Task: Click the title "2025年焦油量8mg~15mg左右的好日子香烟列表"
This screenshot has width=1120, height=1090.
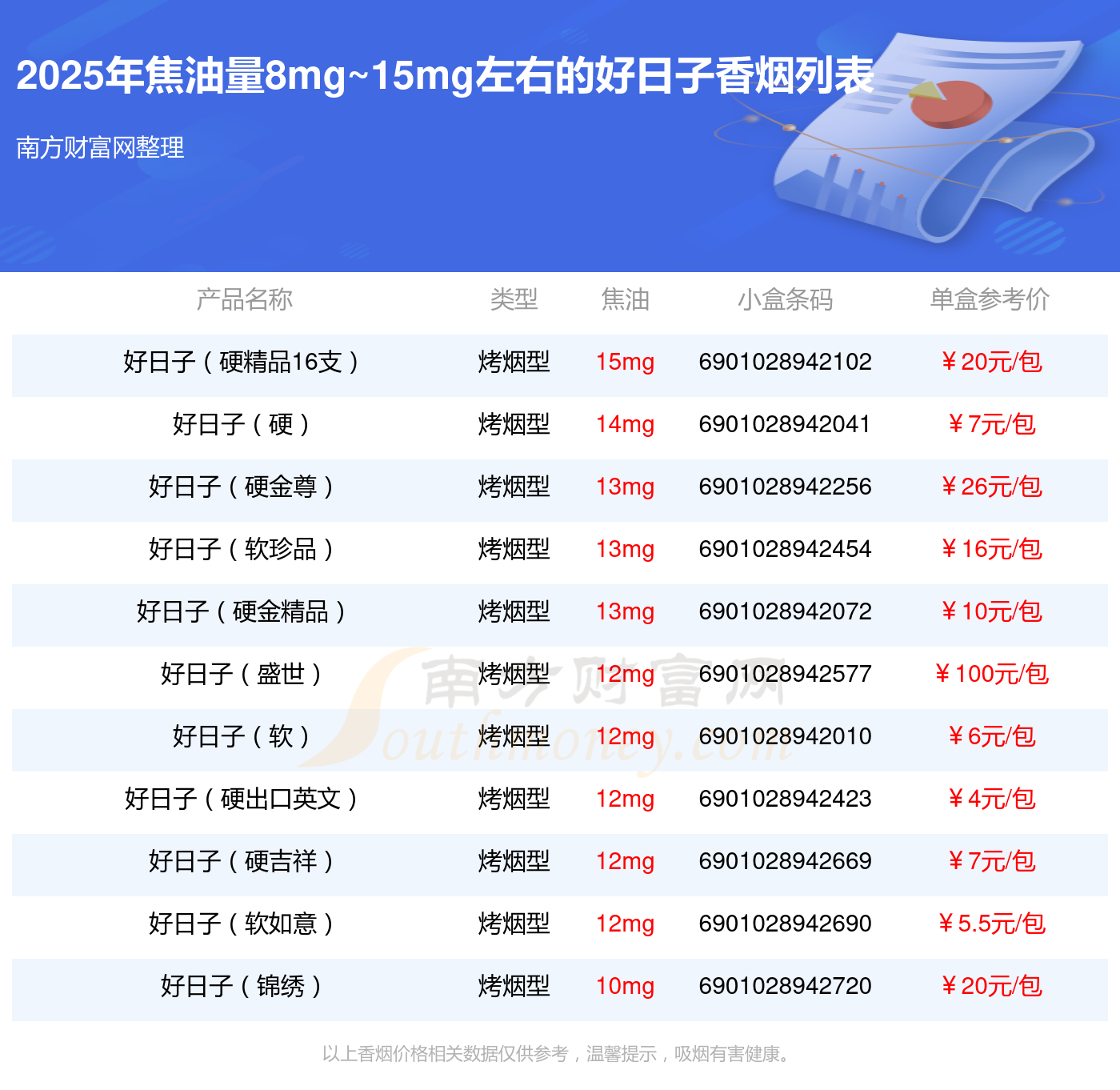Action: coord(445,76)
